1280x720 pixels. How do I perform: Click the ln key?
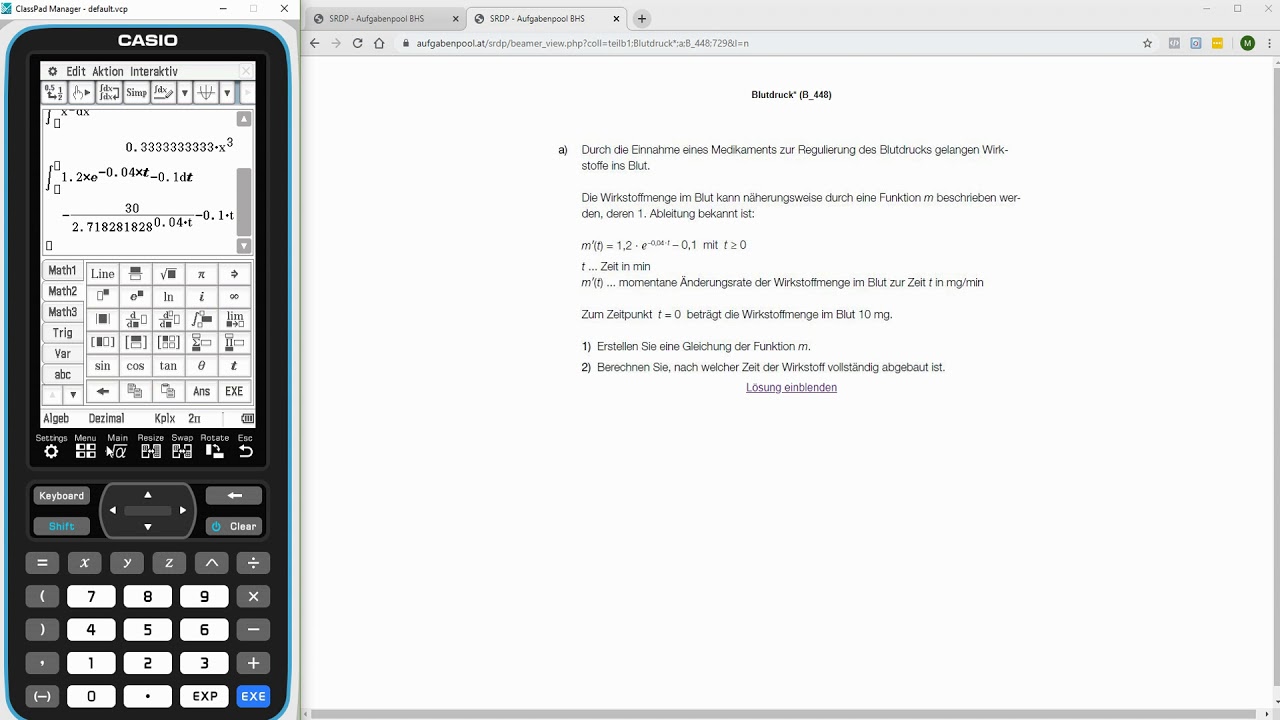tap(168, 297)
